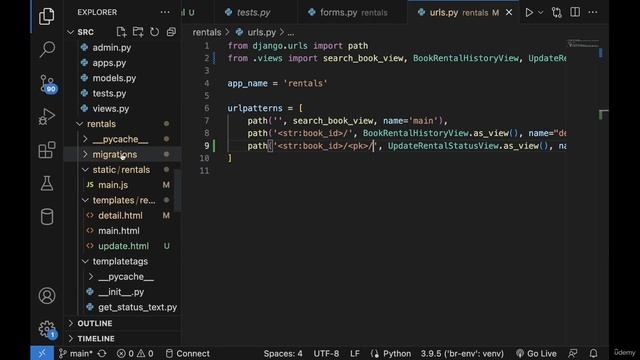Synchronize changes icon in status bar
640x360 pixels.
click(x=102, y=353)
